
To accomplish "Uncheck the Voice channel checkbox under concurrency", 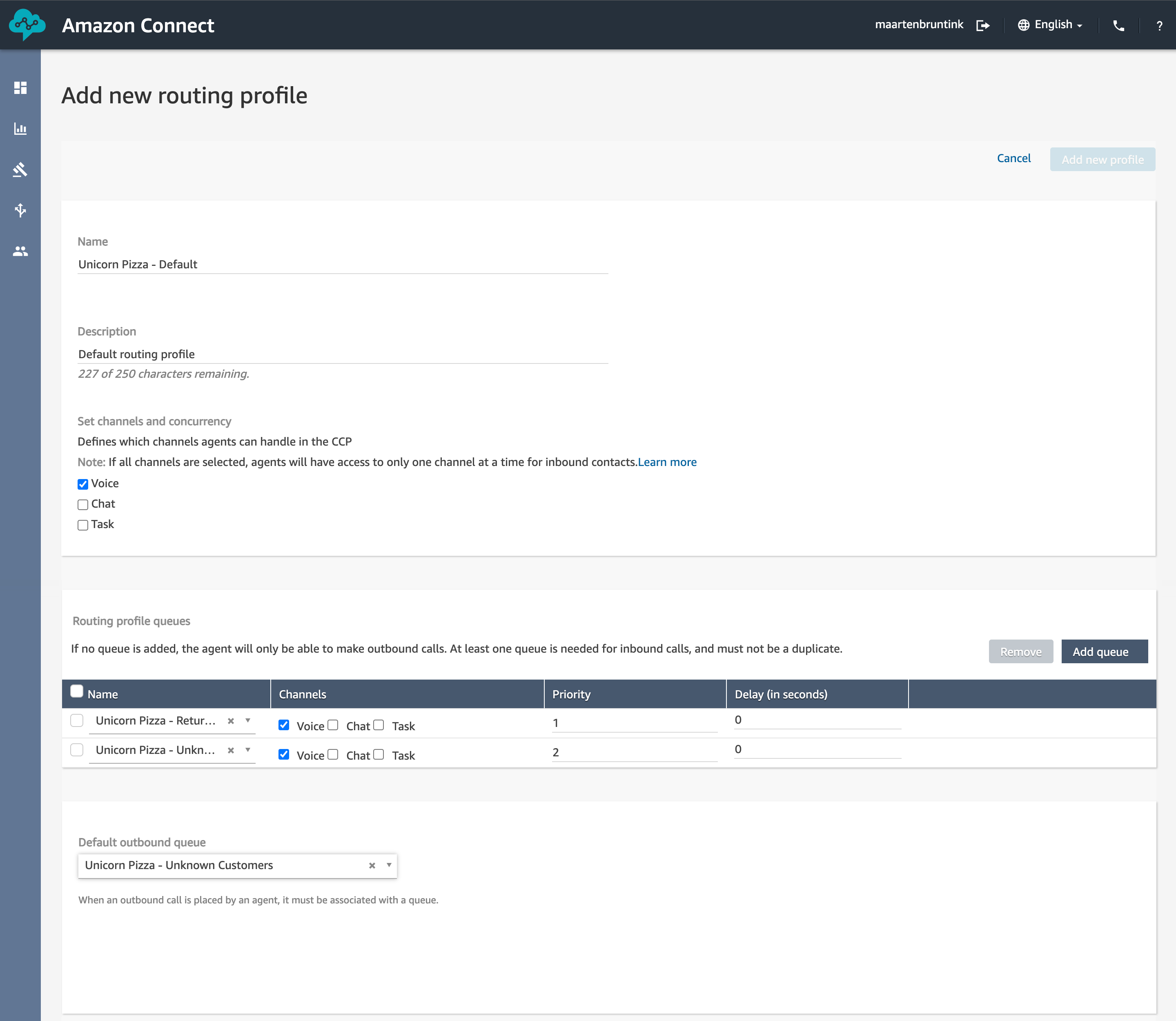I will tap(82, 484).
